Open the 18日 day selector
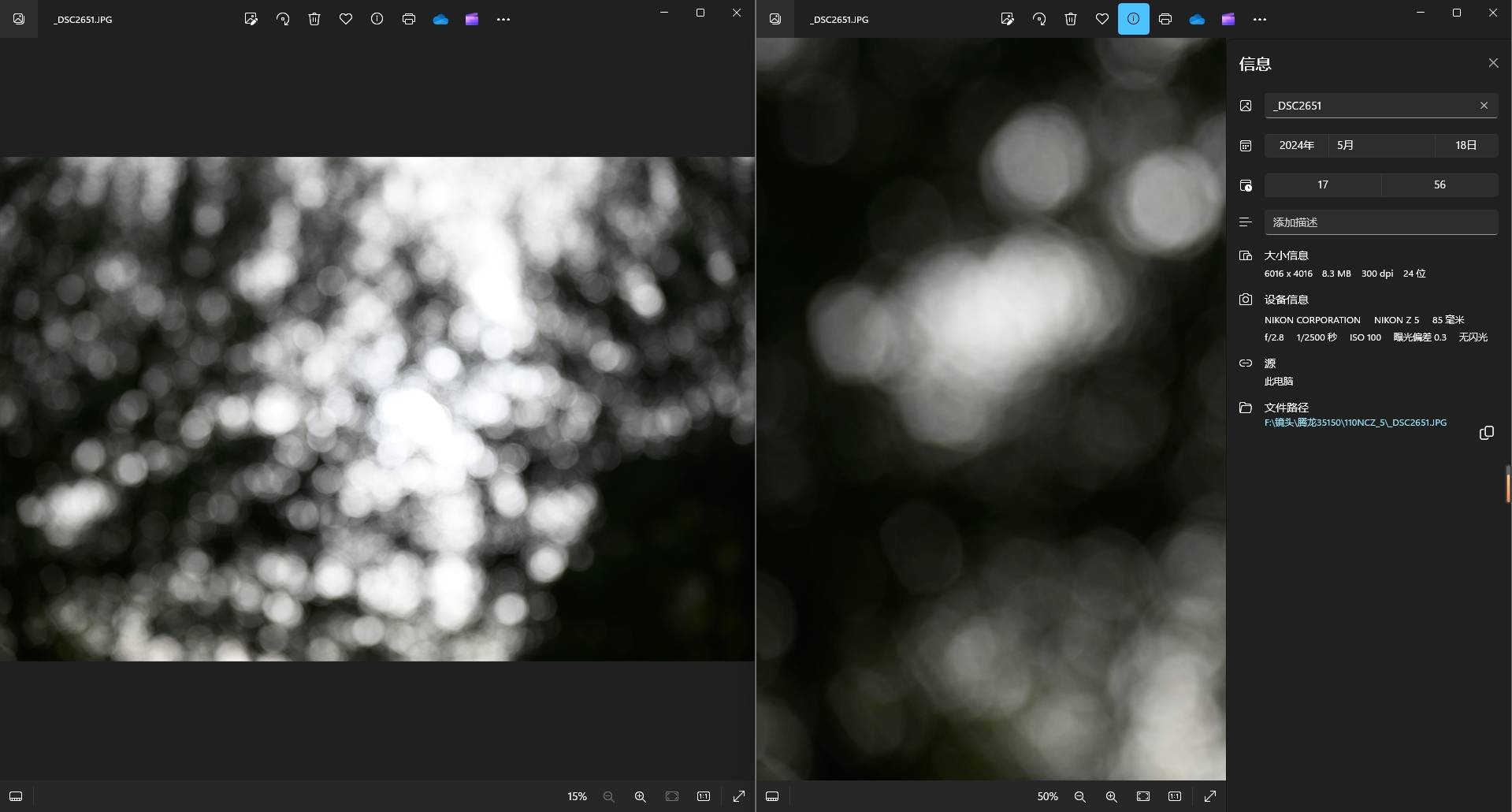1512x812 pixels. click(1466, 145)
